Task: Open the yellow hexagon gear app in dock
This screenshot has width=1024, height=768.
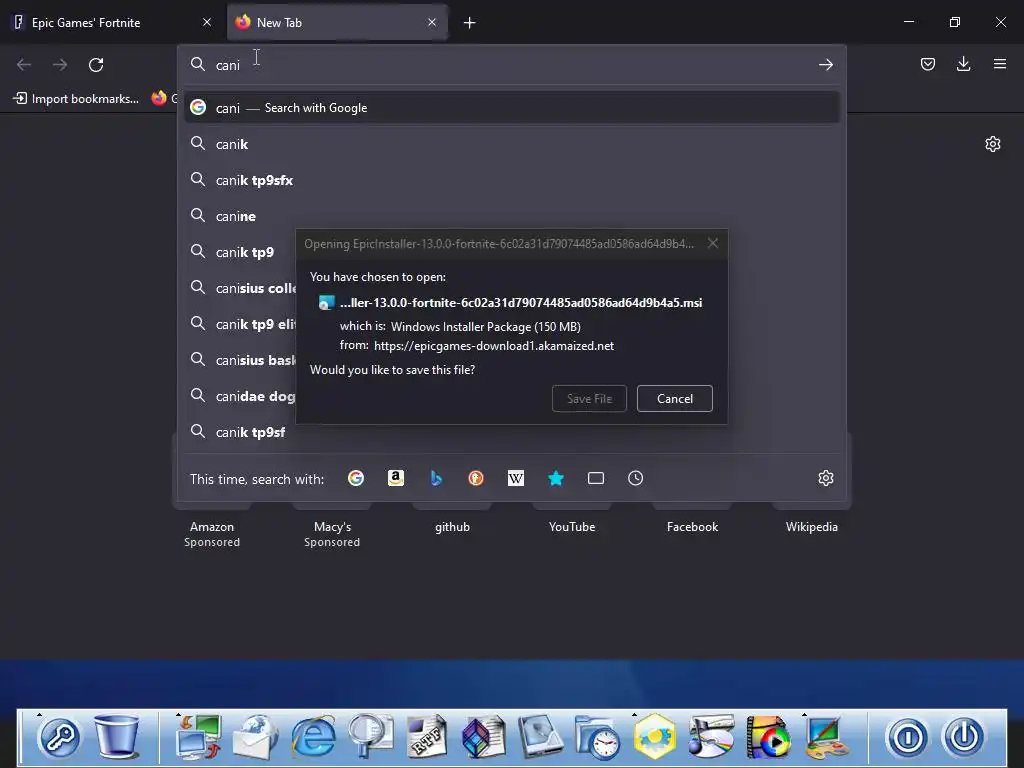Action: pos(654,737)
